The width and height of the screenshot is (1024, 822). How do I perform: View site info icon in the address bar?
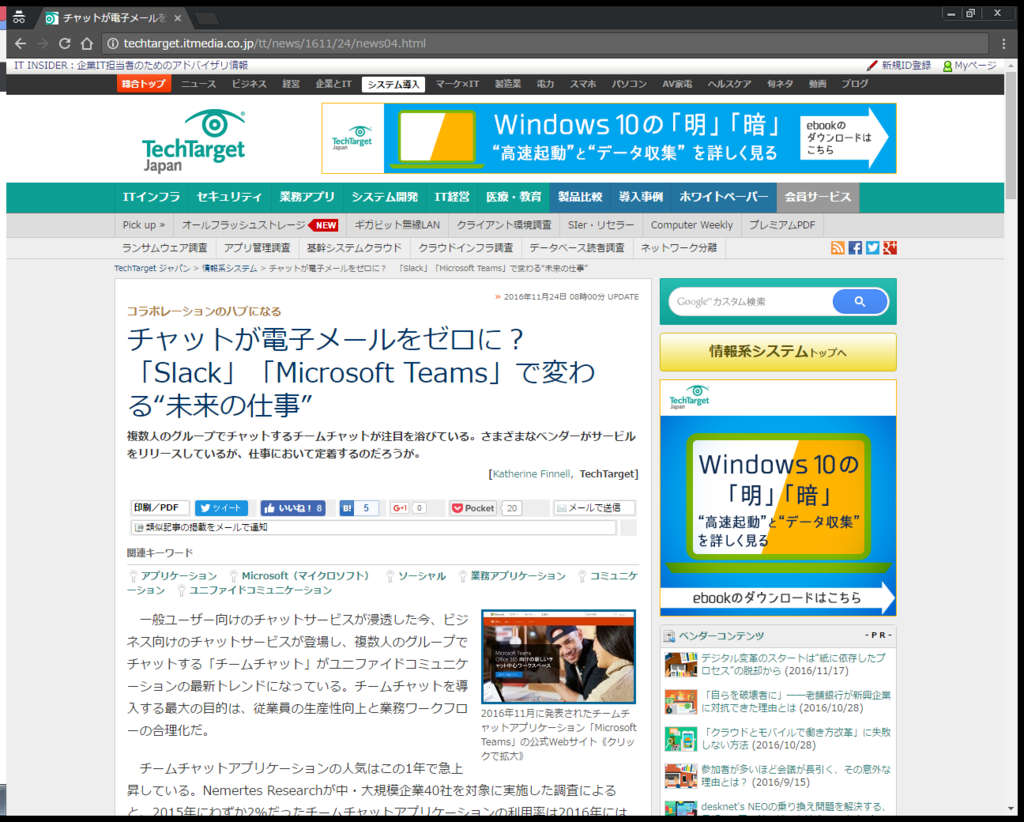coord(112,44)
